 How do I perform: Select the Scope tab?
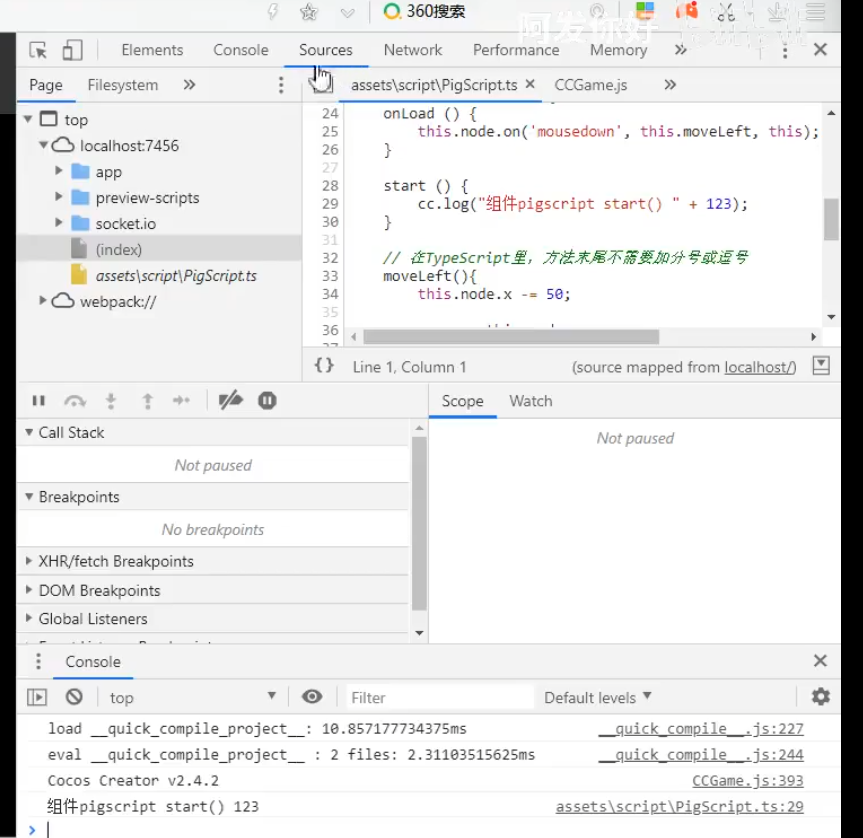point(462,401)
